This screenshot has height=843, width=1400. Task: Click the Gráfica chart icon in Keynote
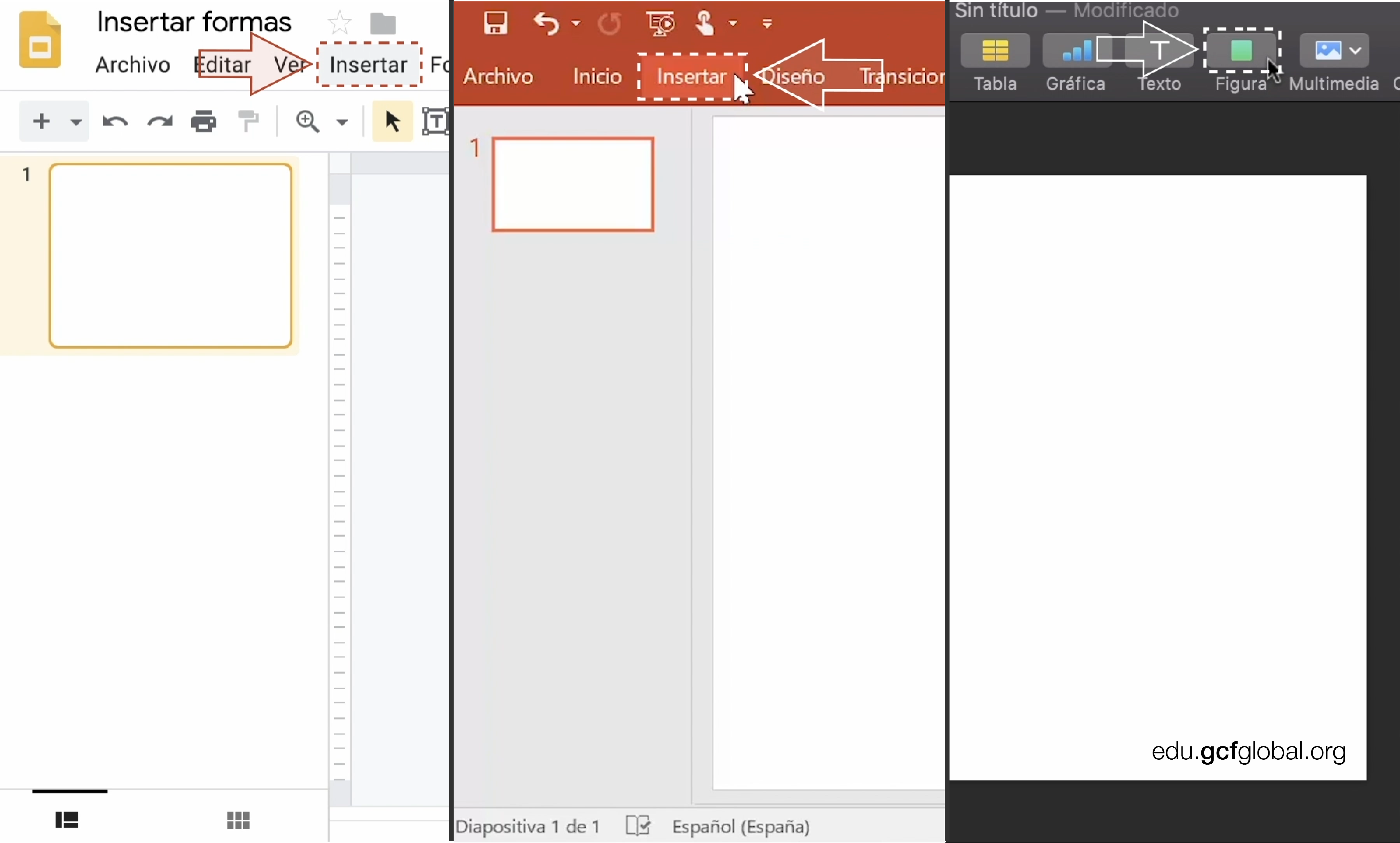(1076, 51)
